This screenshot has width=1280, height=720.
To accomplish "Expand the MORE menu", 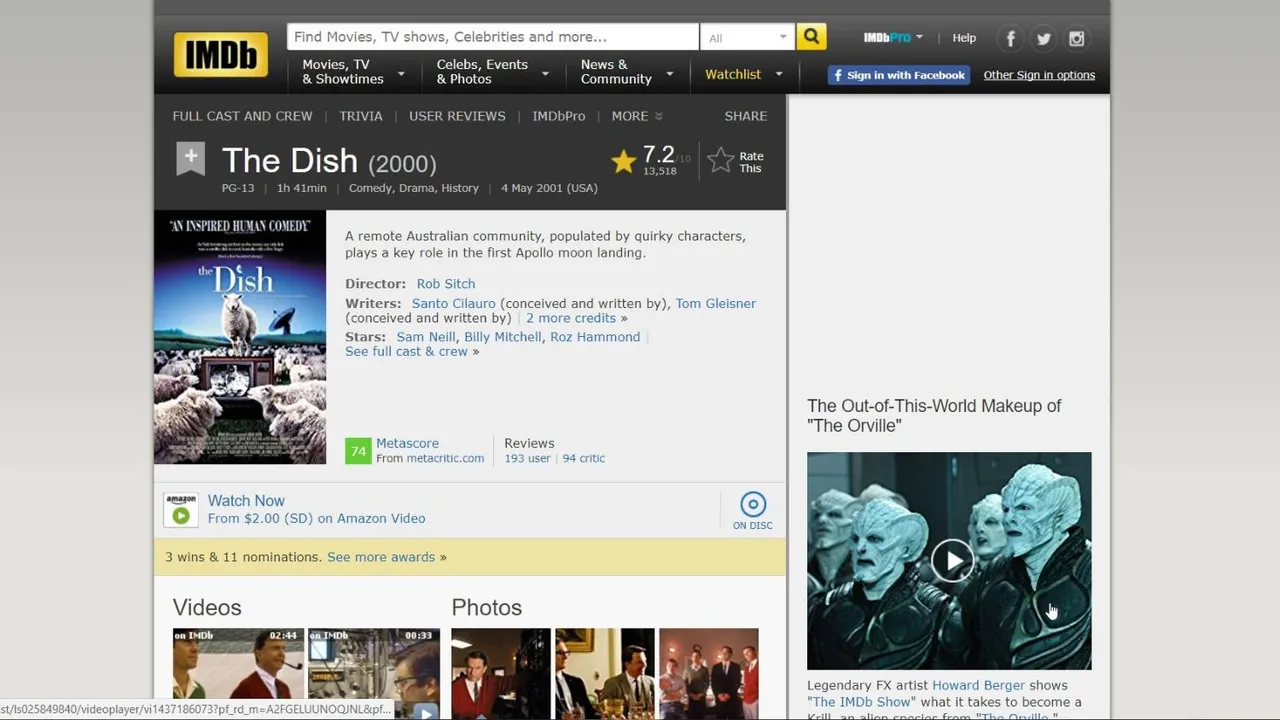I will coord(637,116).
